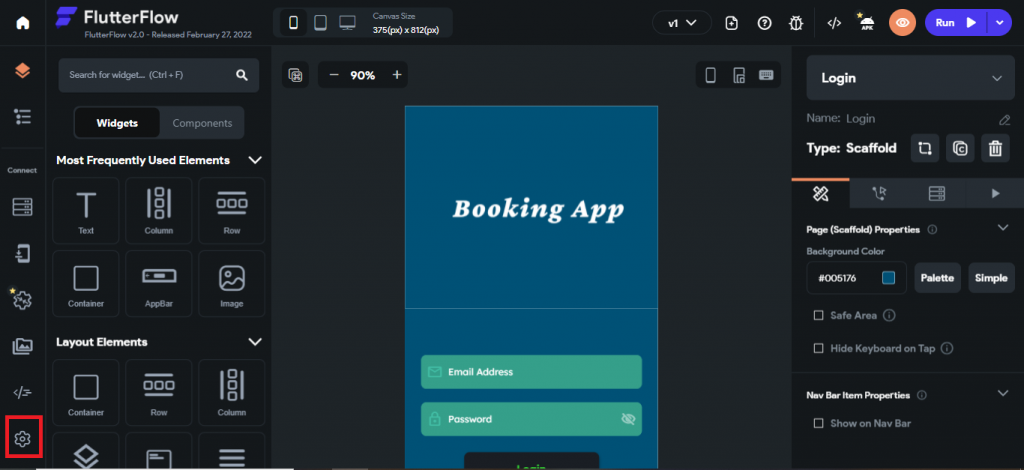Click the #005176 color hex field

tap(856, 278)
